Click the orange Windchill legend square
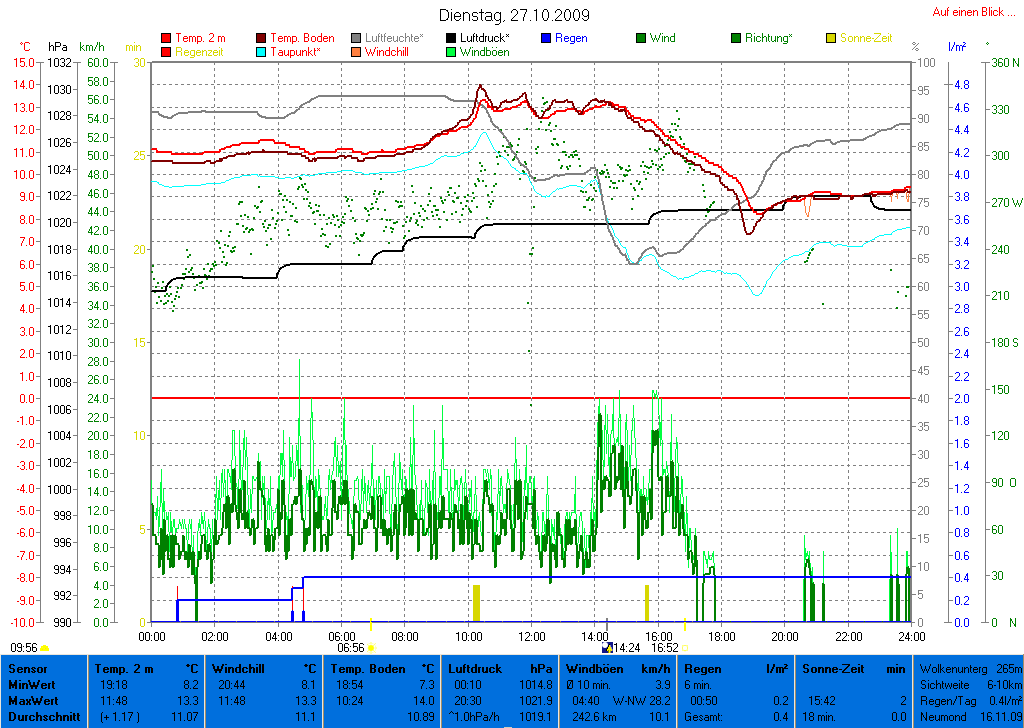The width and height of the screenshot is (1024, 728). (x=356, y=52)
